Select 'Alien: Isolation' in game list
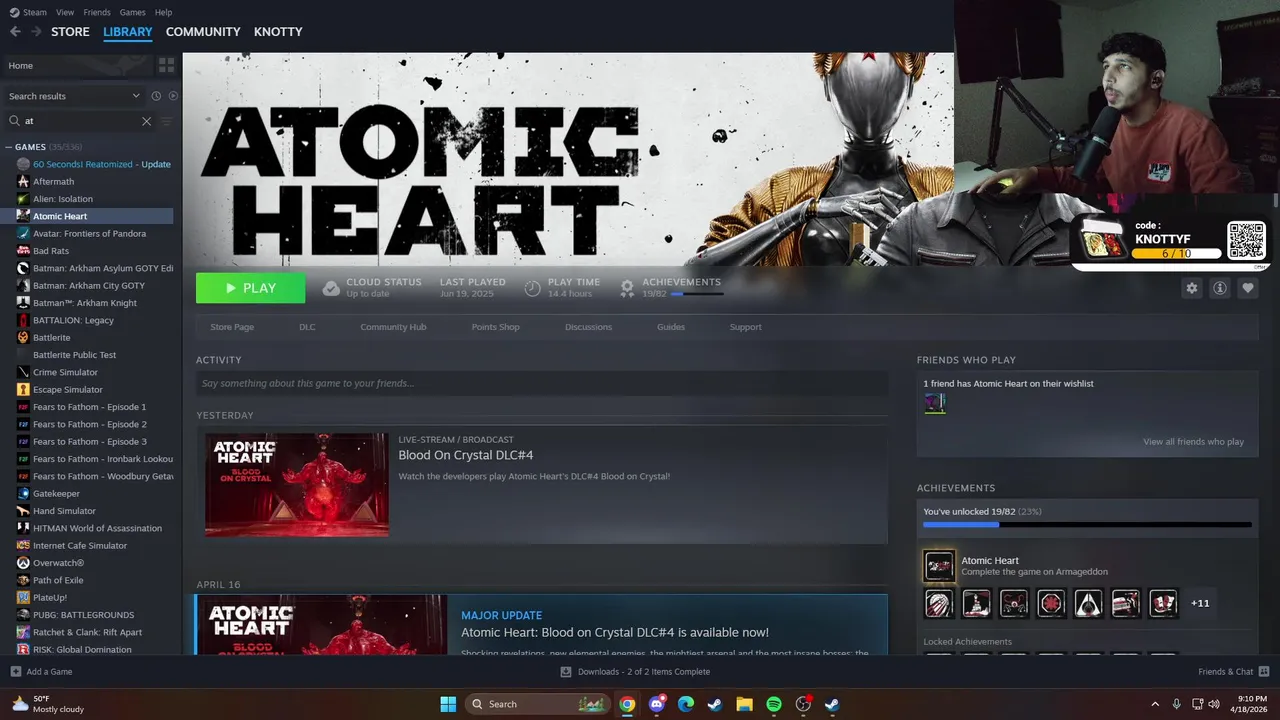1280x720 pixels. click(x=94, y=199)
